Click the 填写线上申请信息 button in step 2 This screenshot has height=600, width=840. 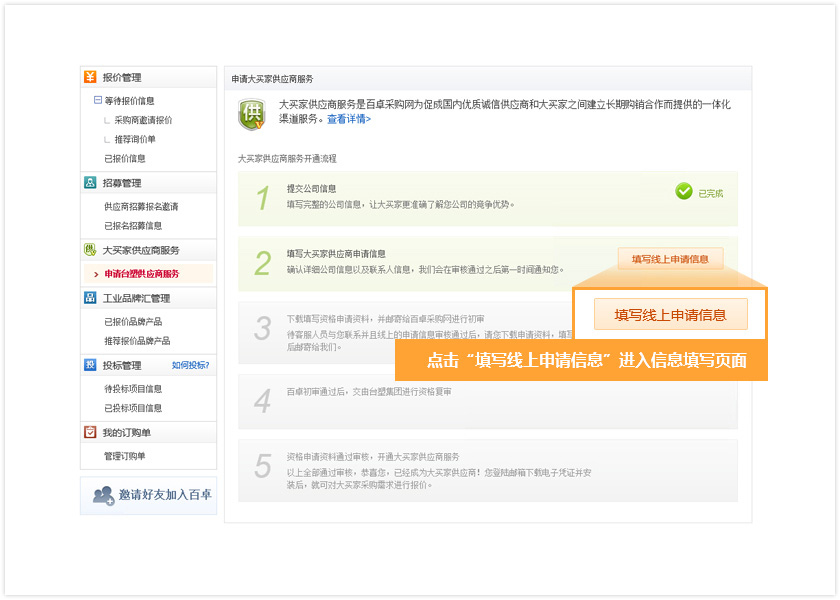pyautogui.click(x=670, y=259)
